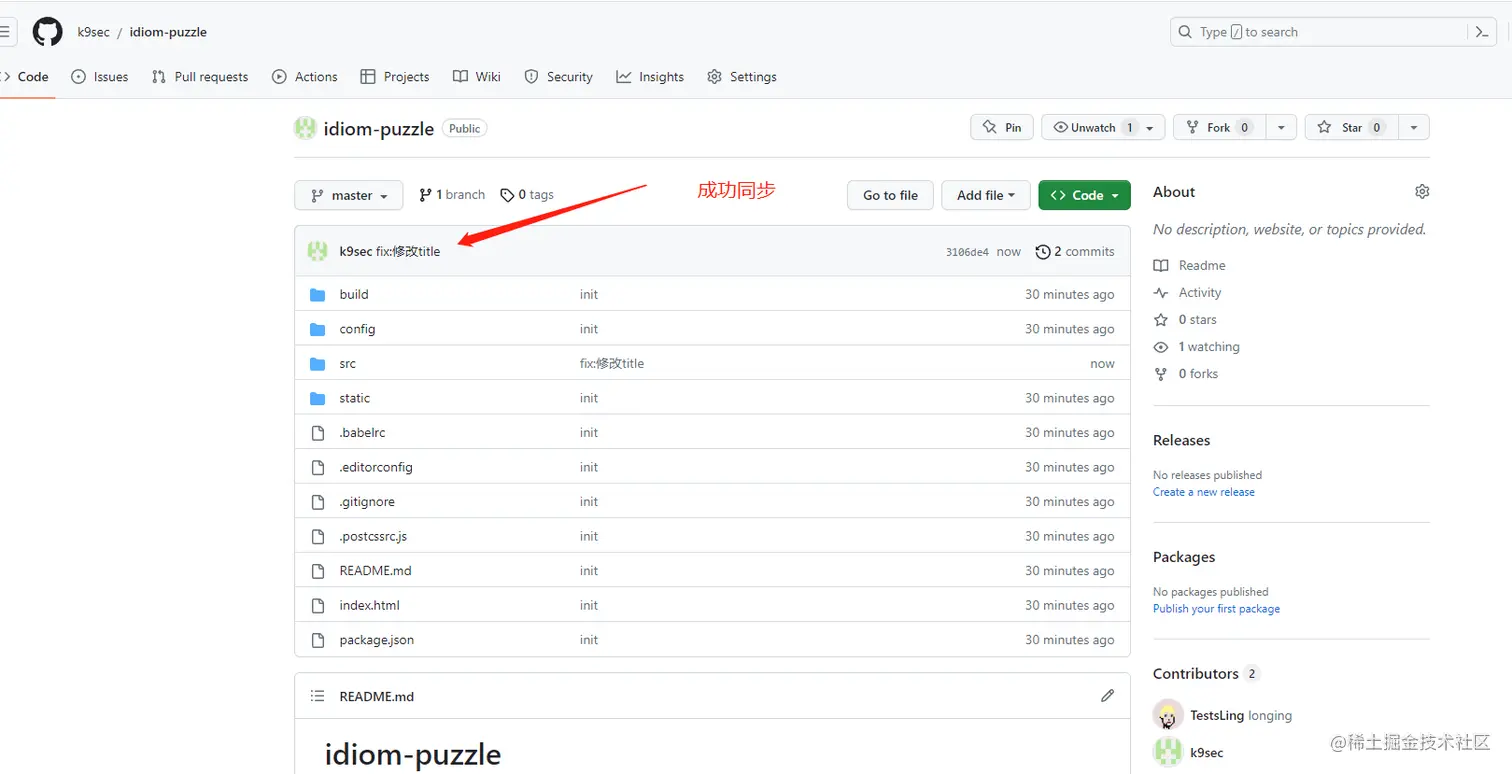Click the repository avatar beside idiom-puzzle title

click(x=305, y=128)
